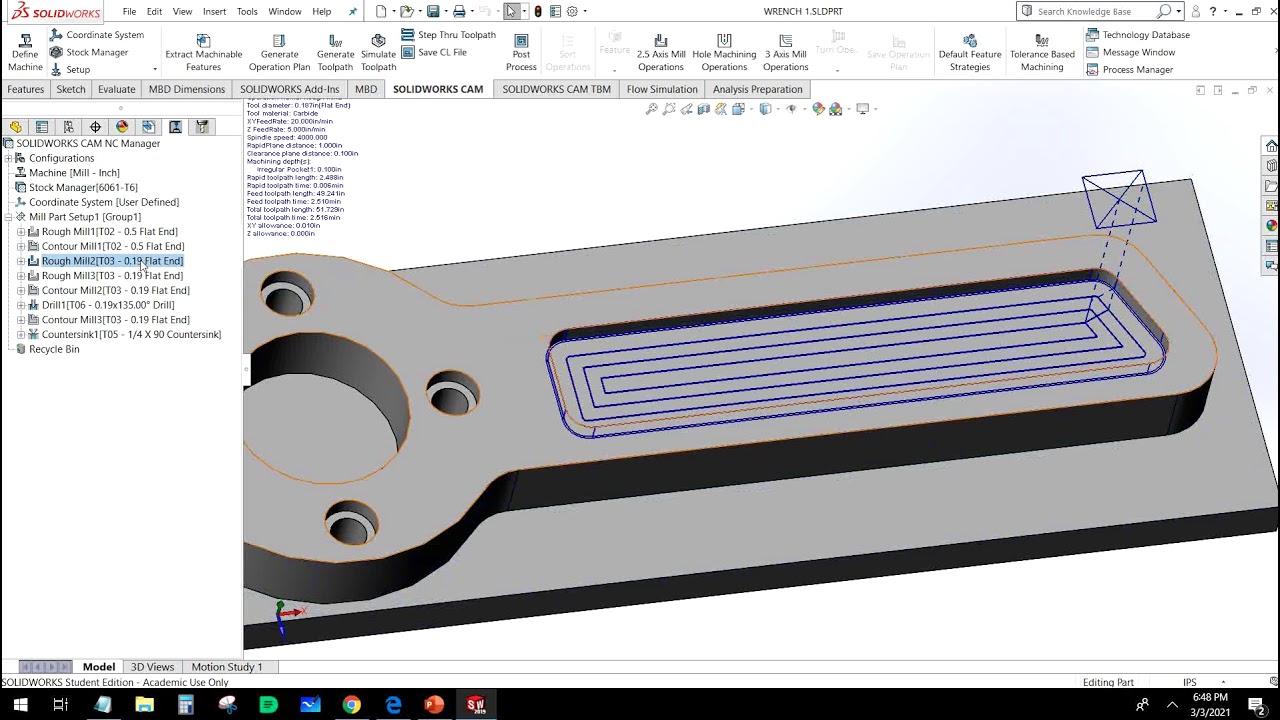The height and width of the screenshot is (720, 1280).
Task: Open the File menu
Action: pos(129,11)
